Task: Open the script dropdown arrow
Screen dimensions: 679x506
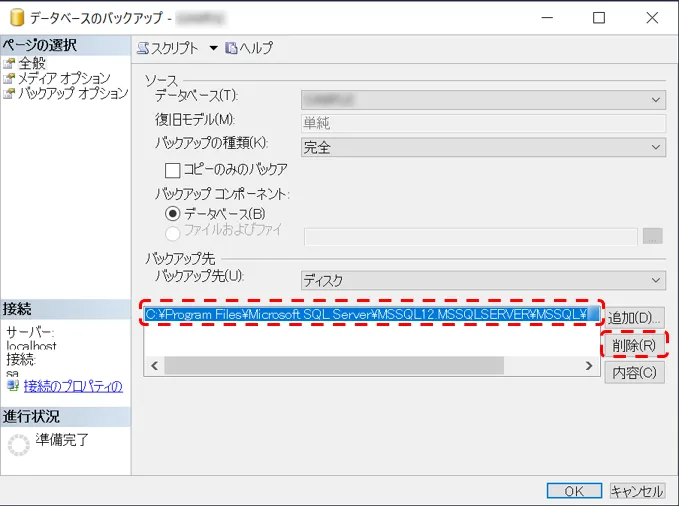Action: [x=214, y=48]
